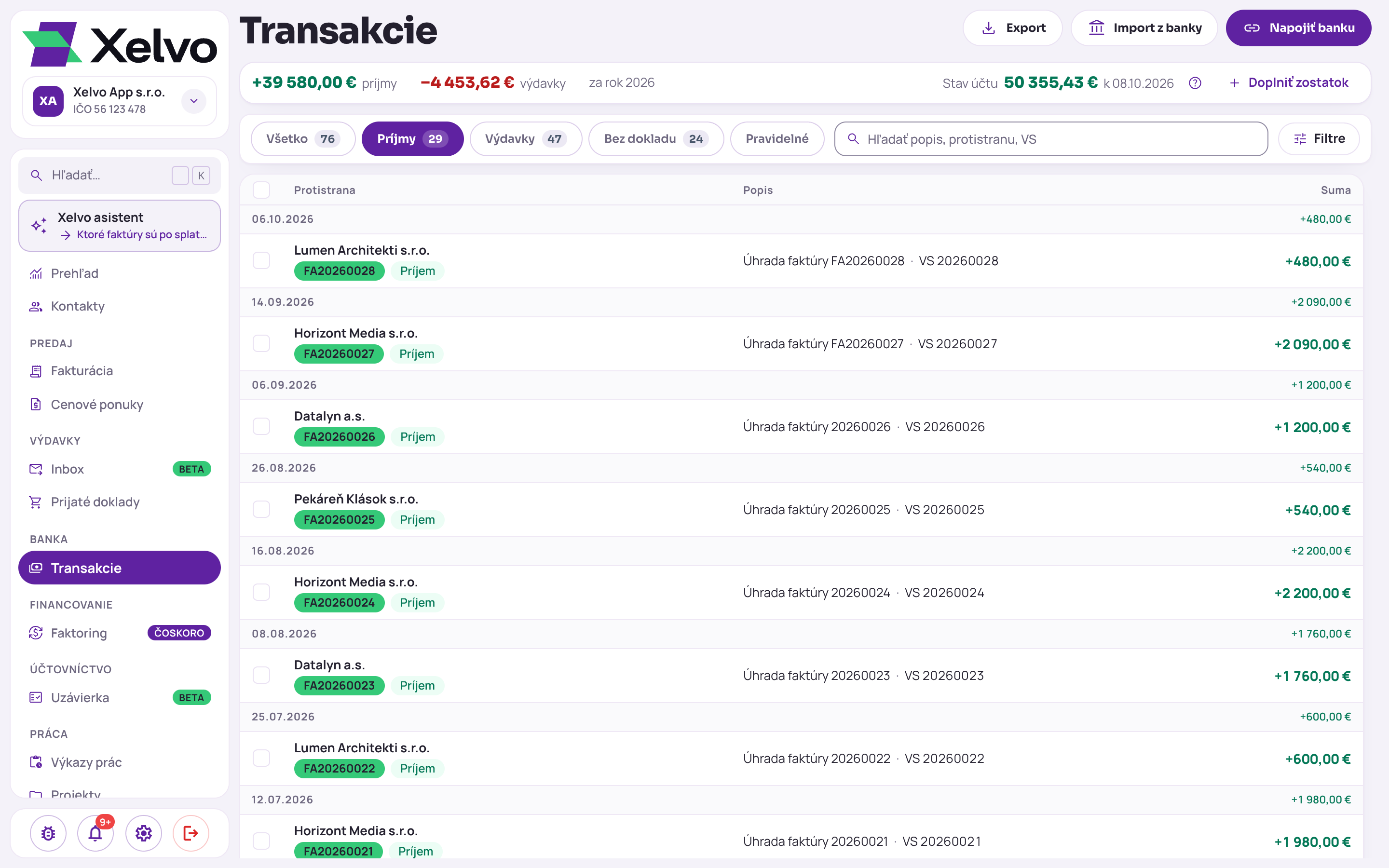Click the Horizont Media FA20260021 row checkbox

click(262, 841)
